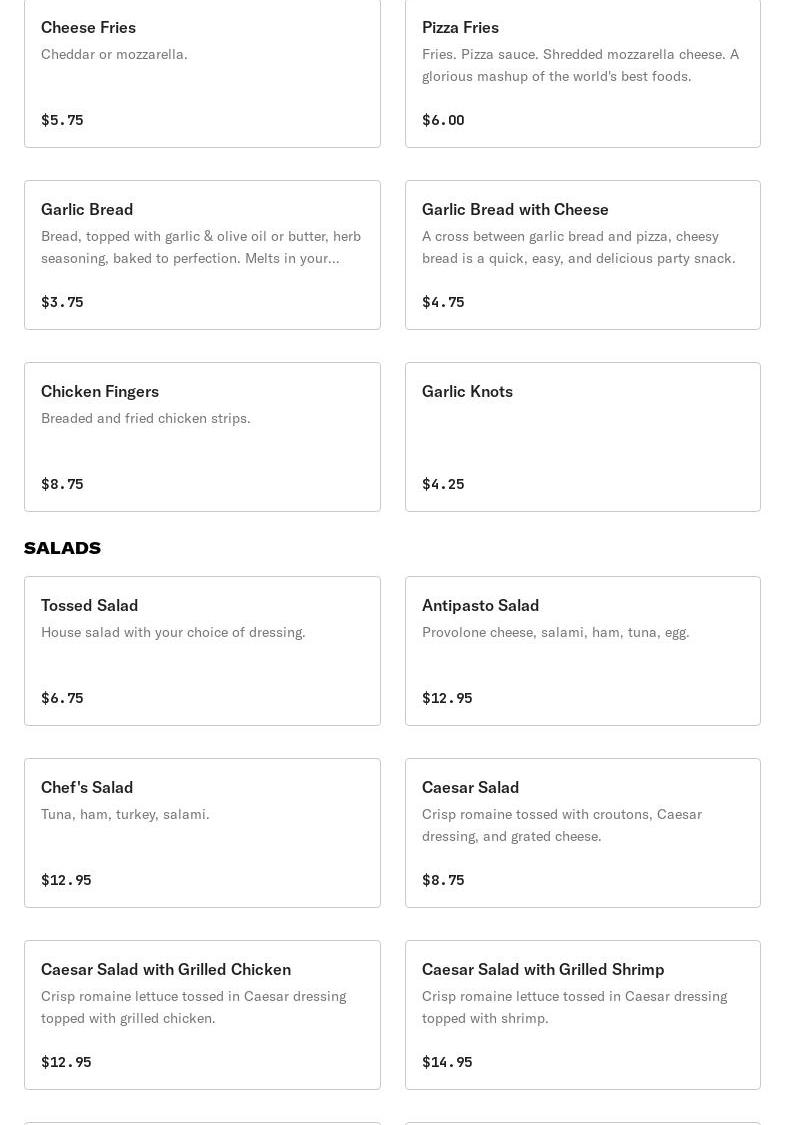Click the Antipasto Salad ingredients description

555,632
